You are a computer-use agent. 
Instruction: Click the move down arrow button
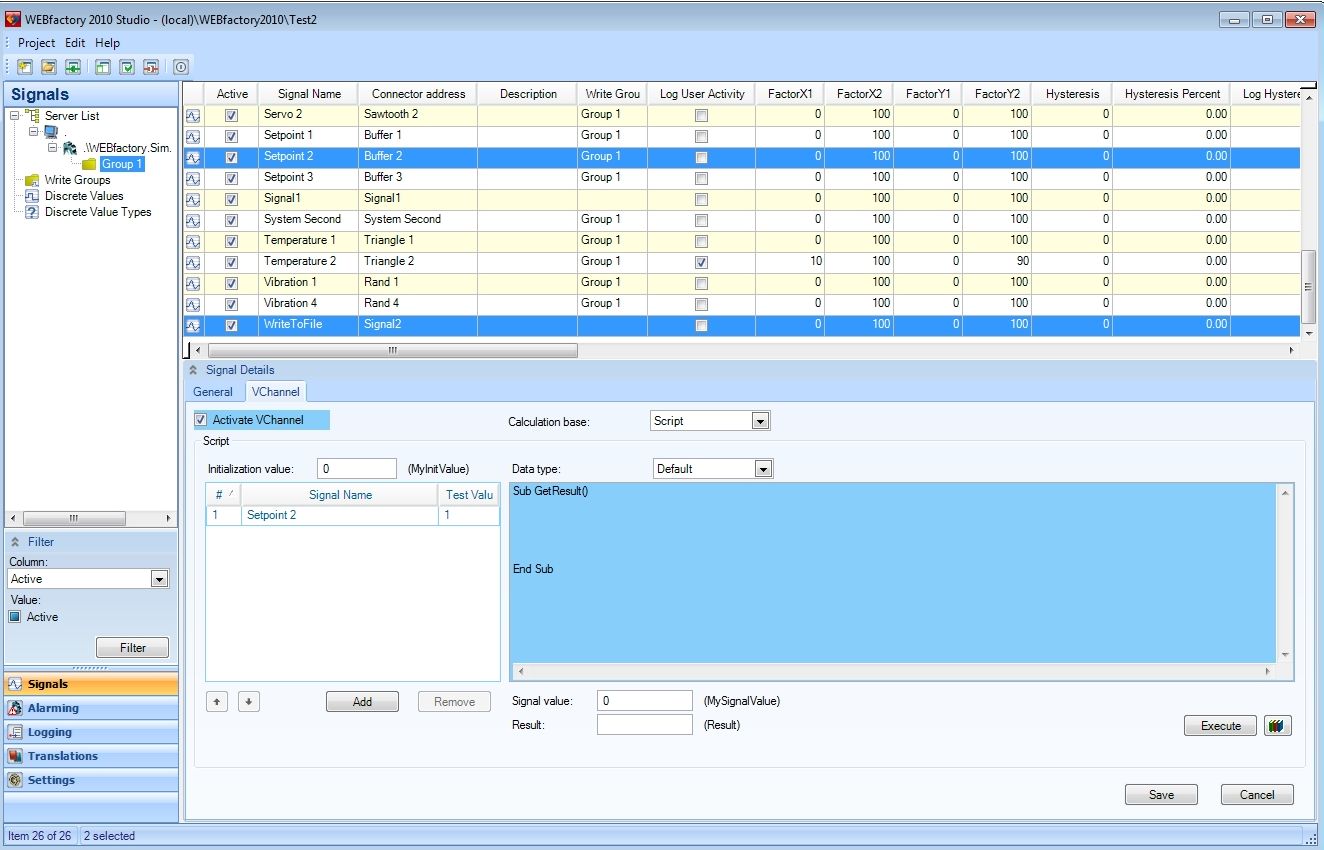(249, 701)
